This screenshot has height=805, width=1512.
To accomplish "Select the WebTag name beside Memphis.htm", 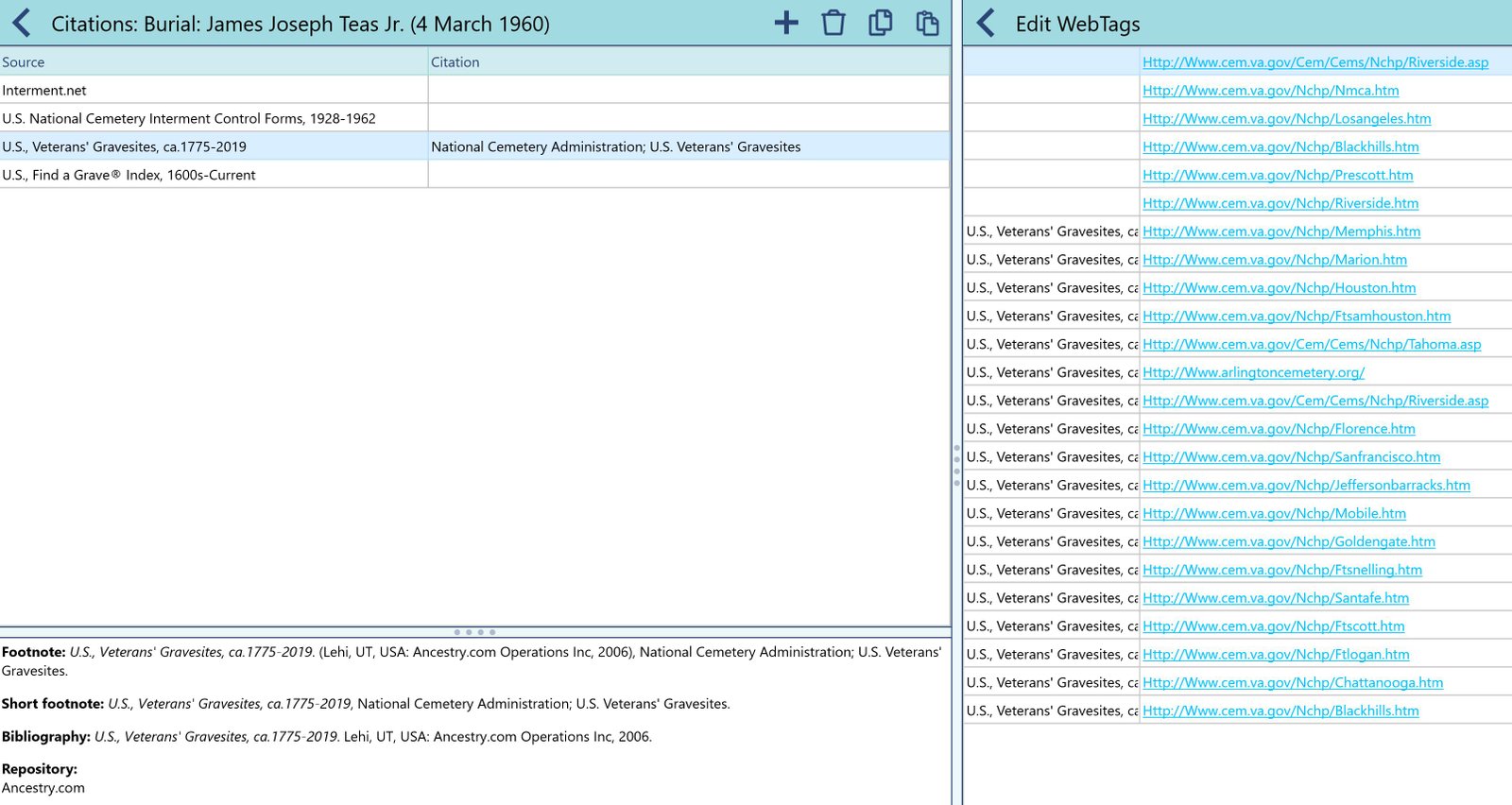I will (x=1052, y=231).
